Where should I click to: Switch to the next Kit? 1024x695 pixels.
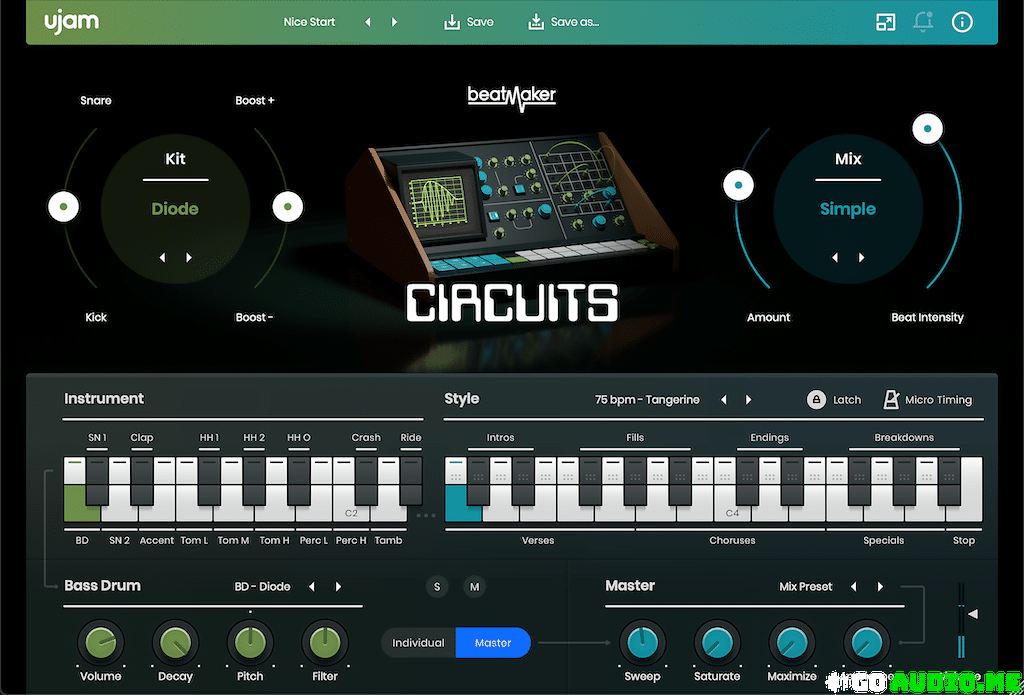click(x=189, y=257)
